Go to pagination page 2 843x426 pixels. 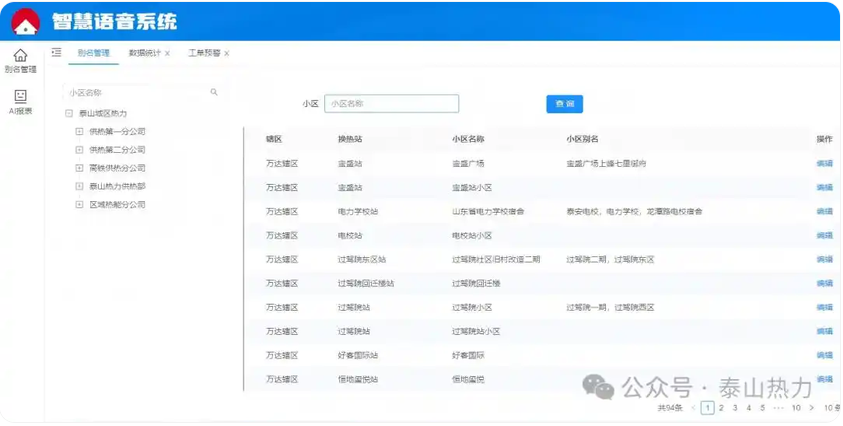(x=721, y=408)
